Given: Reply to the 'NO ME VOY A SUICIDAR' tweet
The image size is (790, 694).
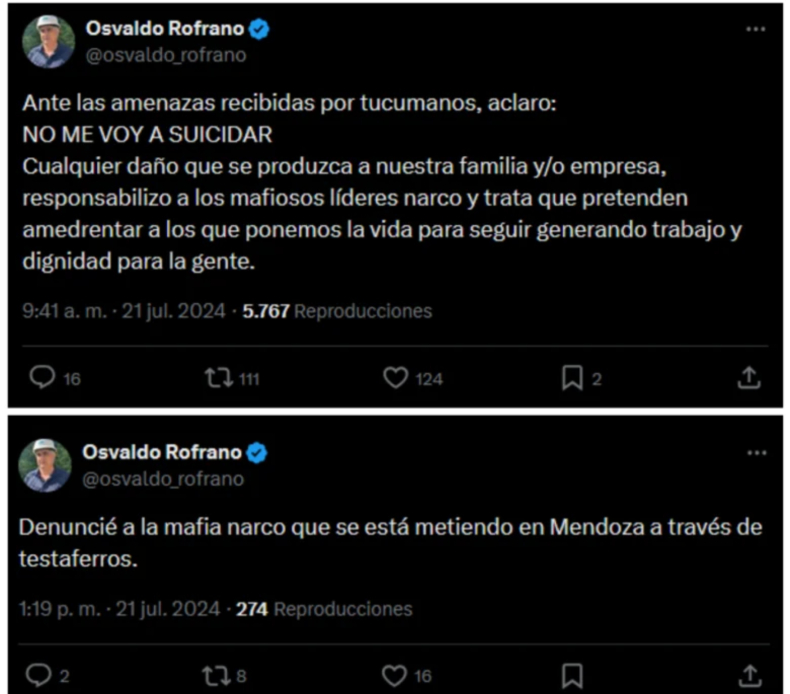Looking at the screenshot, I should (42, 378).
